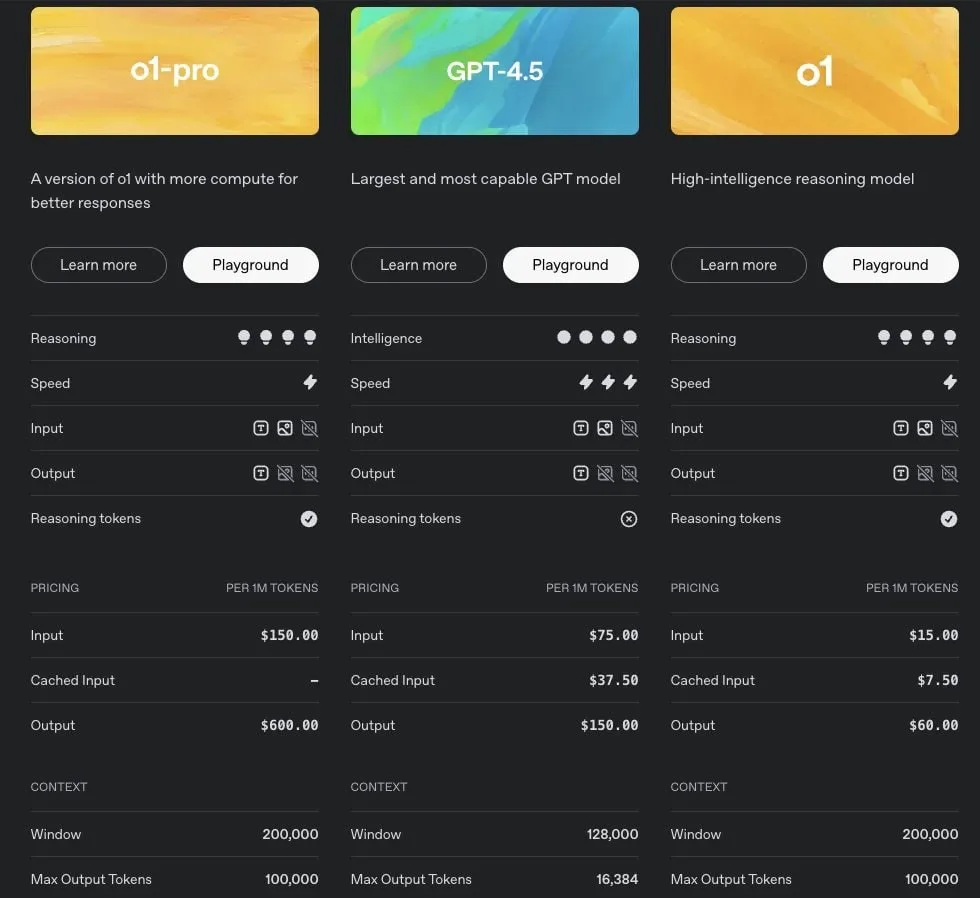Viewport: 980px width, 898px height.
Task: Click GPT-4.5 Reasoning tokens X icon
Action: [629, 519]
